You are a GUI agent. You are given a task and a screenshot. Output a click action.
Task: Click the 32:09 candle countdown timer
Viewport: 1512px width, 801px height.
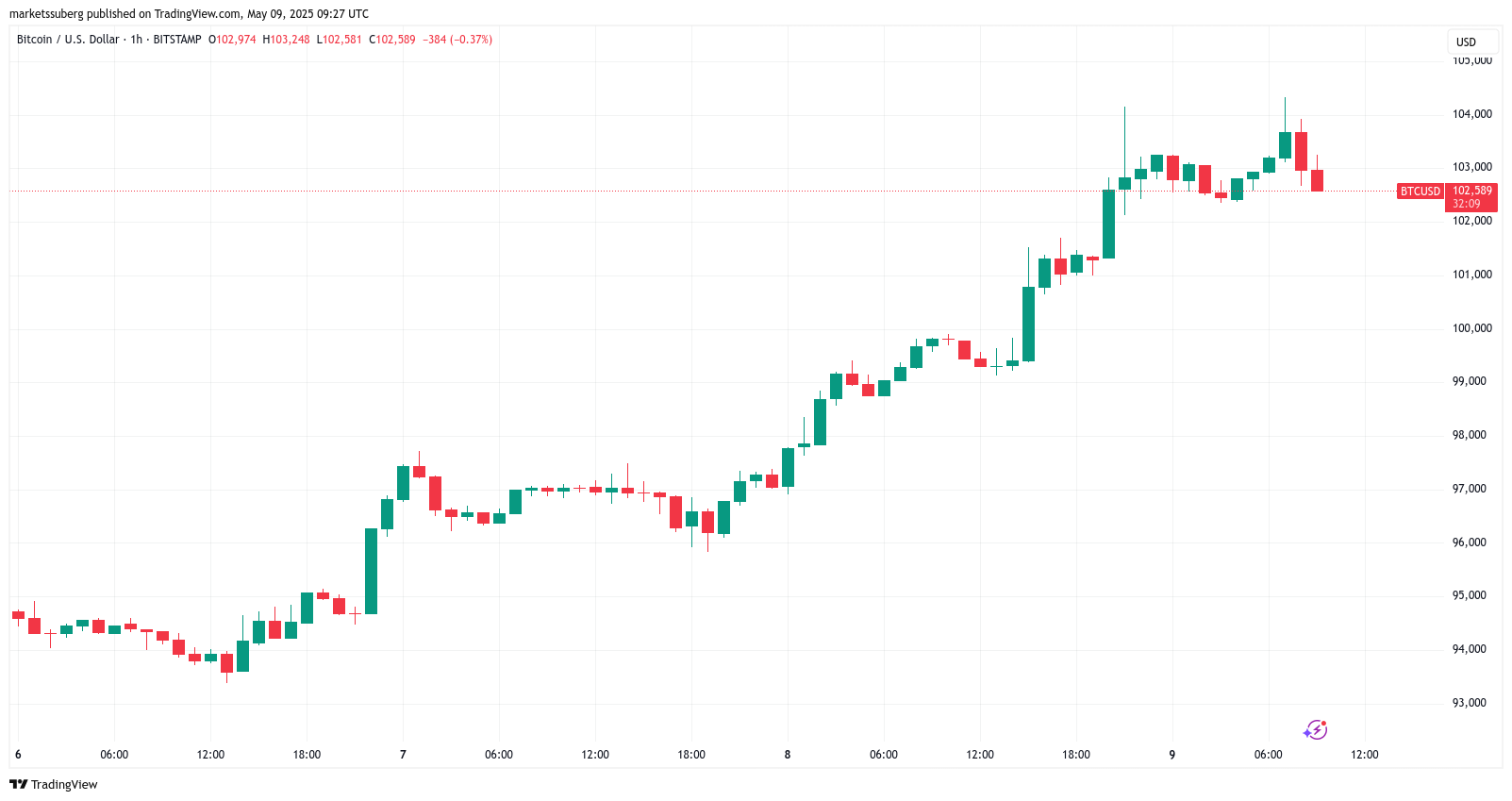[x=1467, y=204]
